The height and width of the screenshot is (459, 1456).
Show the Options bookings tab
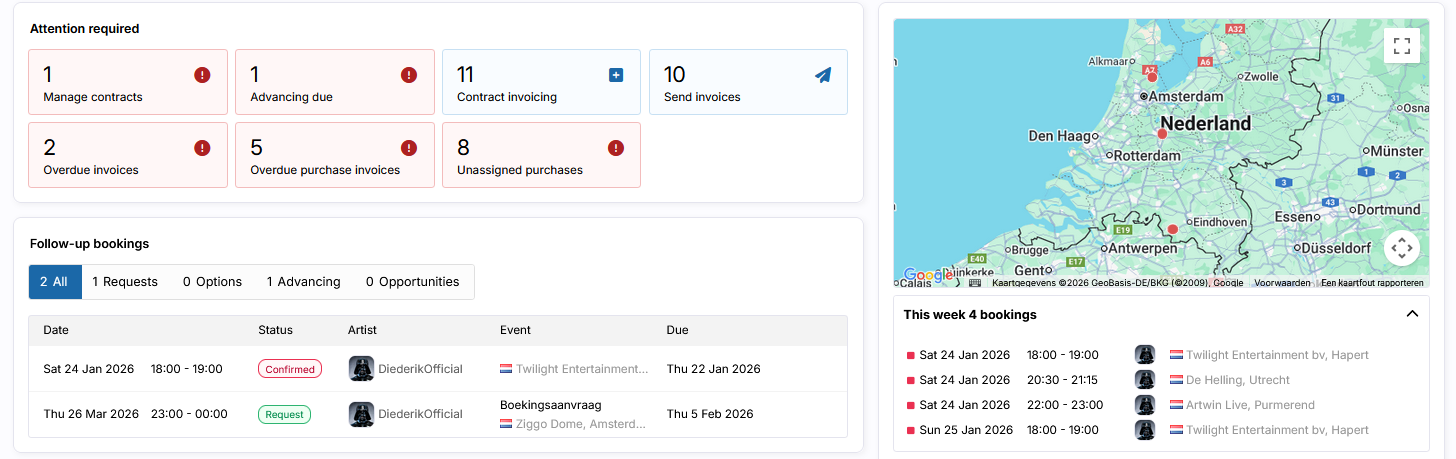click(x=212, y=282)
